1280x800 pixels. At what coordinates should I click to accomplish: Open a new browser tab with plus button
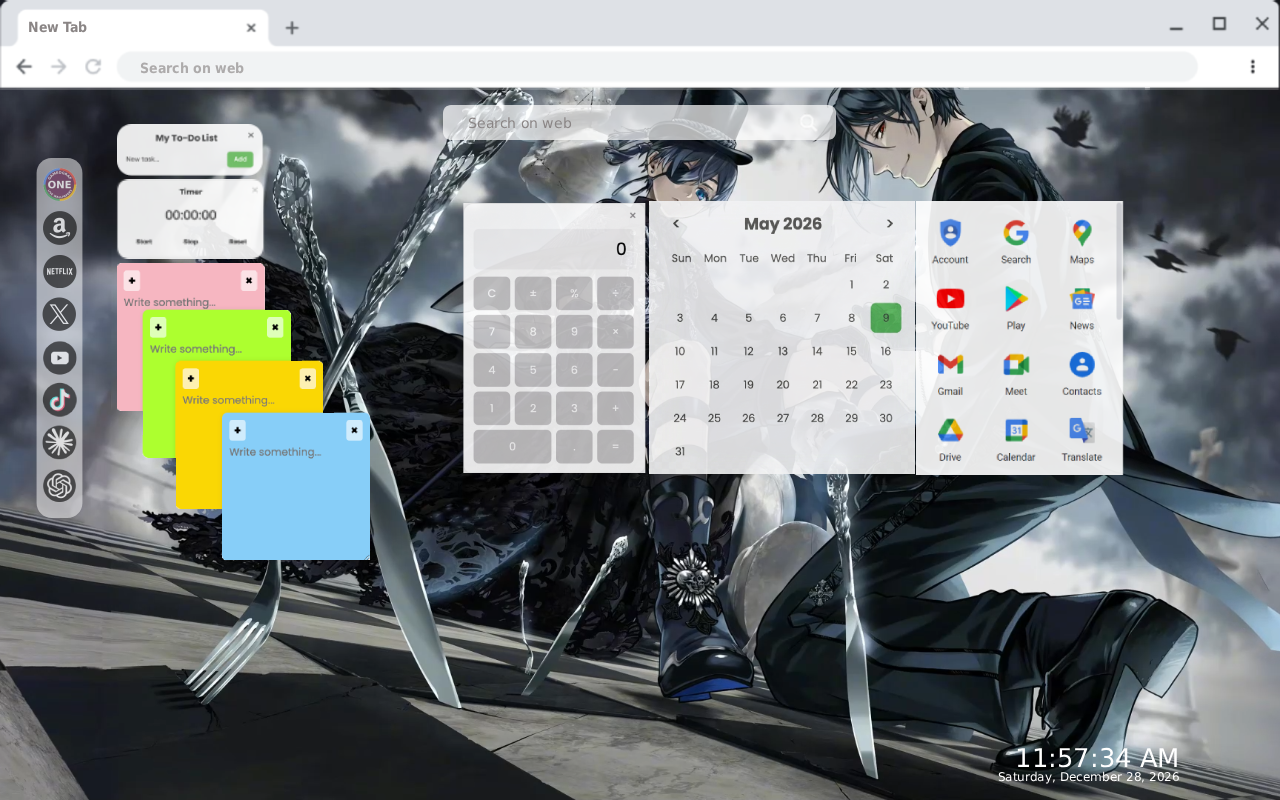pyautogui.click(x=292, y=28)
